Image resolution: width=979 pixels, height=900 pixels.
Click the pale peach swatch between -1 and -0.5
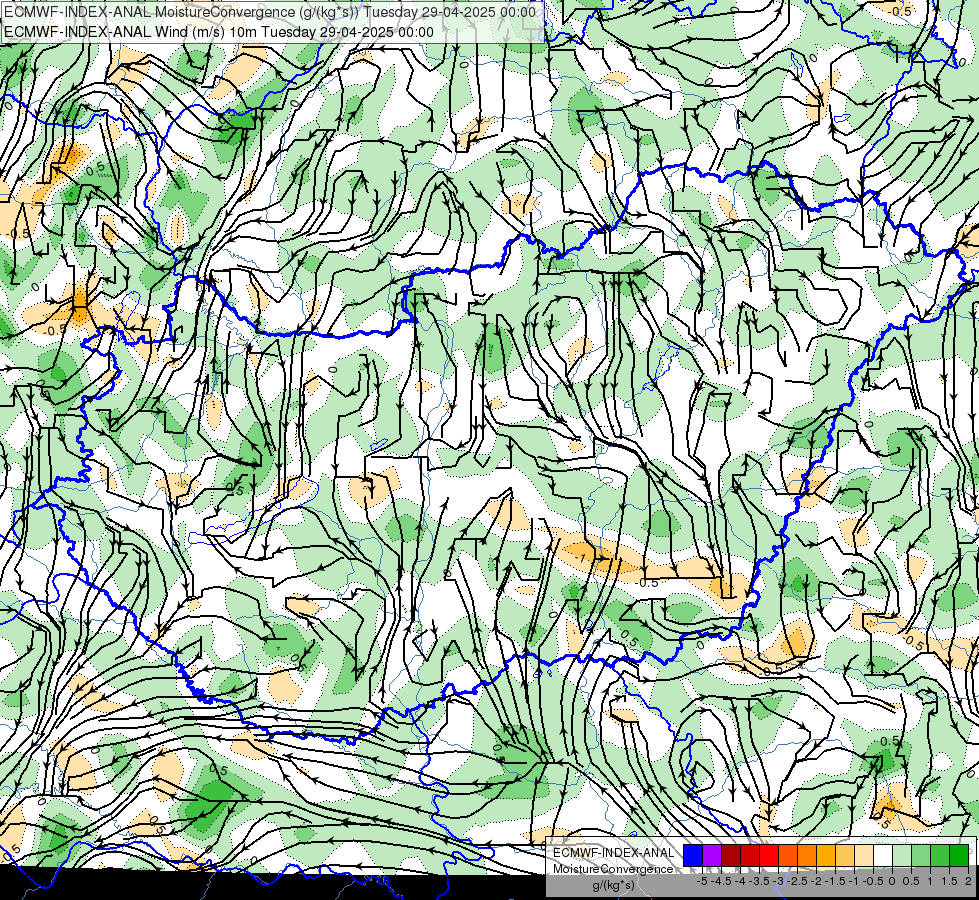pyautogui.click(x=863, y=856)
